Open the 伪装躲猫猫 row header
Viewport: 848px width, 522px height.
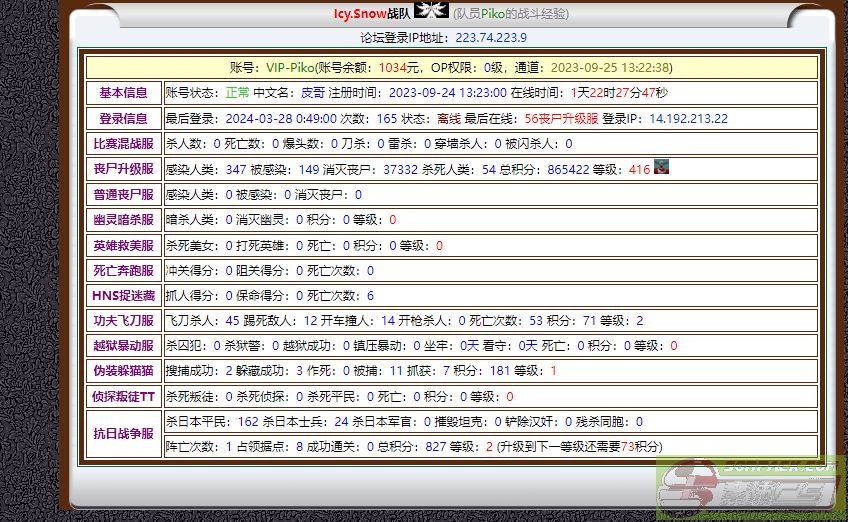click(124, 371)
